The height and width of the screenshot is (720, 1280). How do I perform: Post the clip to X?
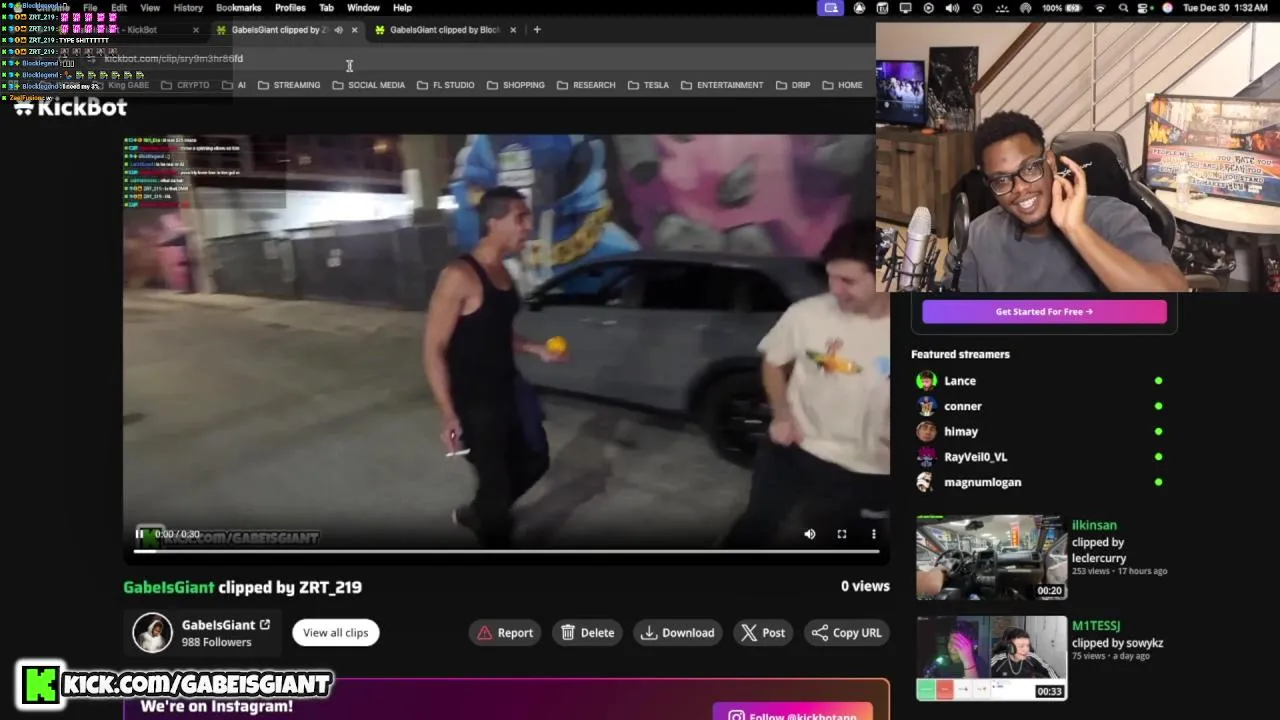click(x=763, y=632)
